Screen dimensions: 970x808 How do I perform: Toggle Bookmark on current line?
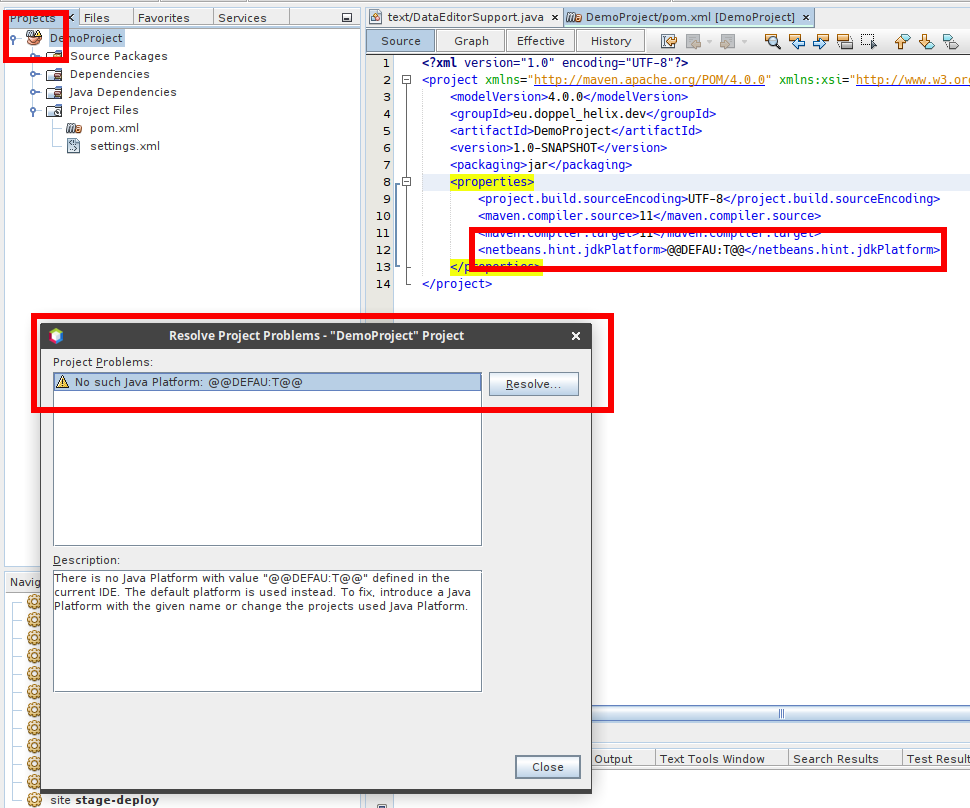[951, 41]
